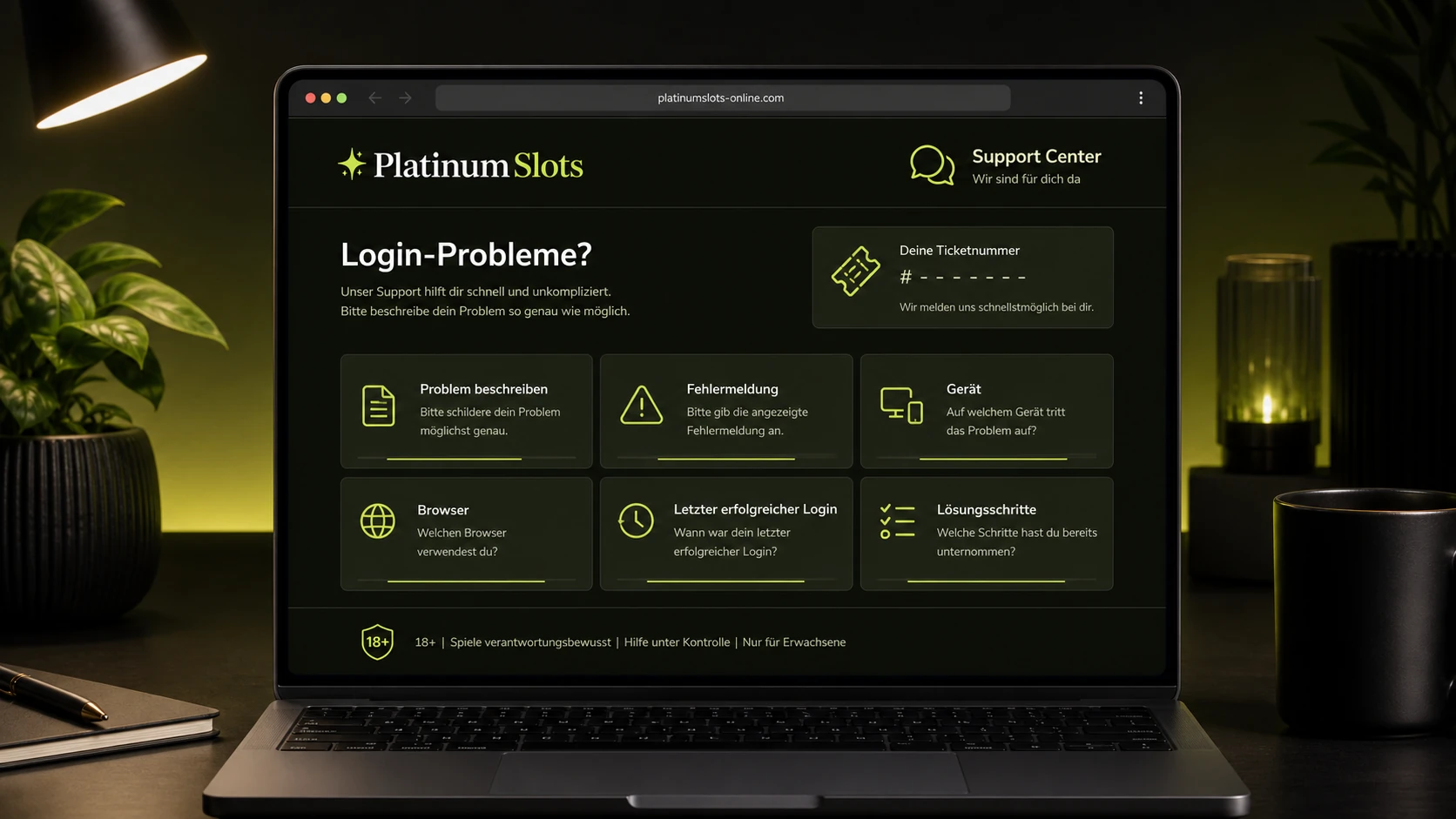The height and width of the screenshot is (819, 1456).
Task: Click the green underline in Gerät card
Action: click(993, 458)
